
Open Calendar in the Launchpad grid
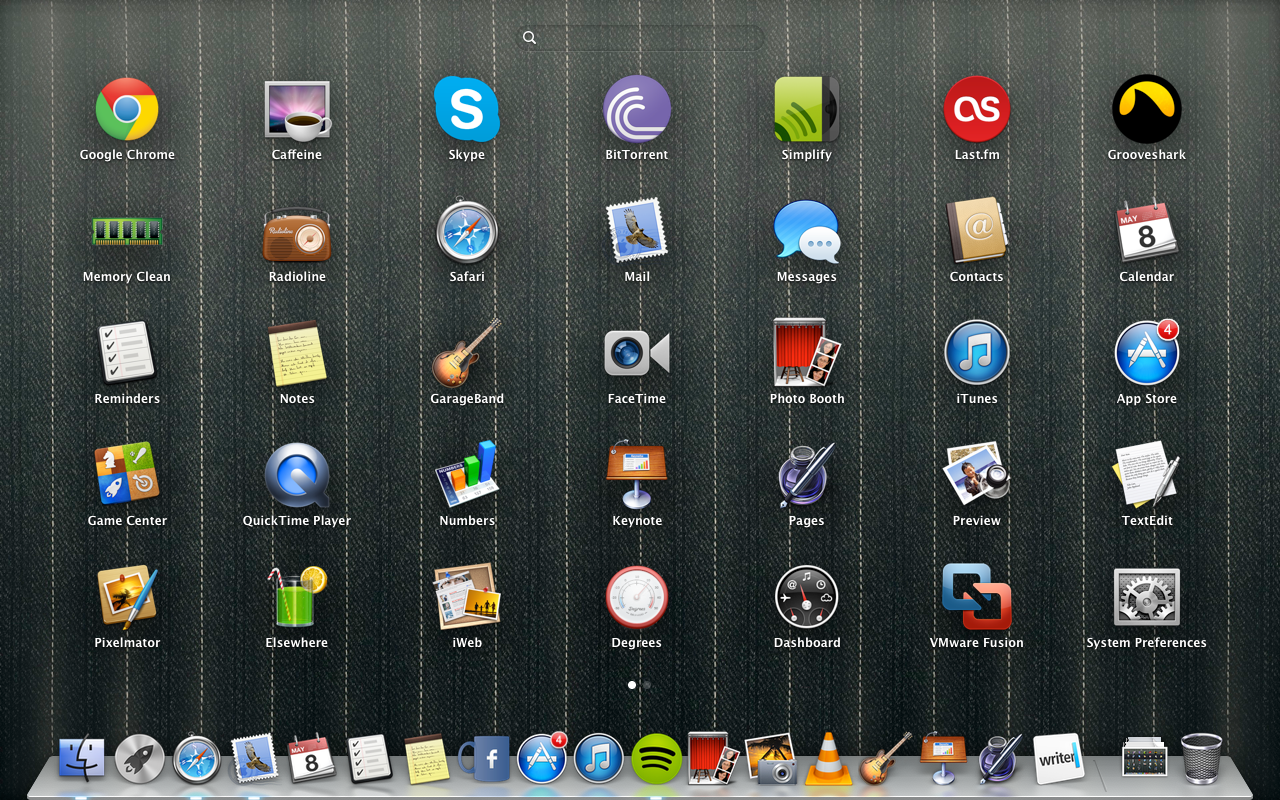1147,231
